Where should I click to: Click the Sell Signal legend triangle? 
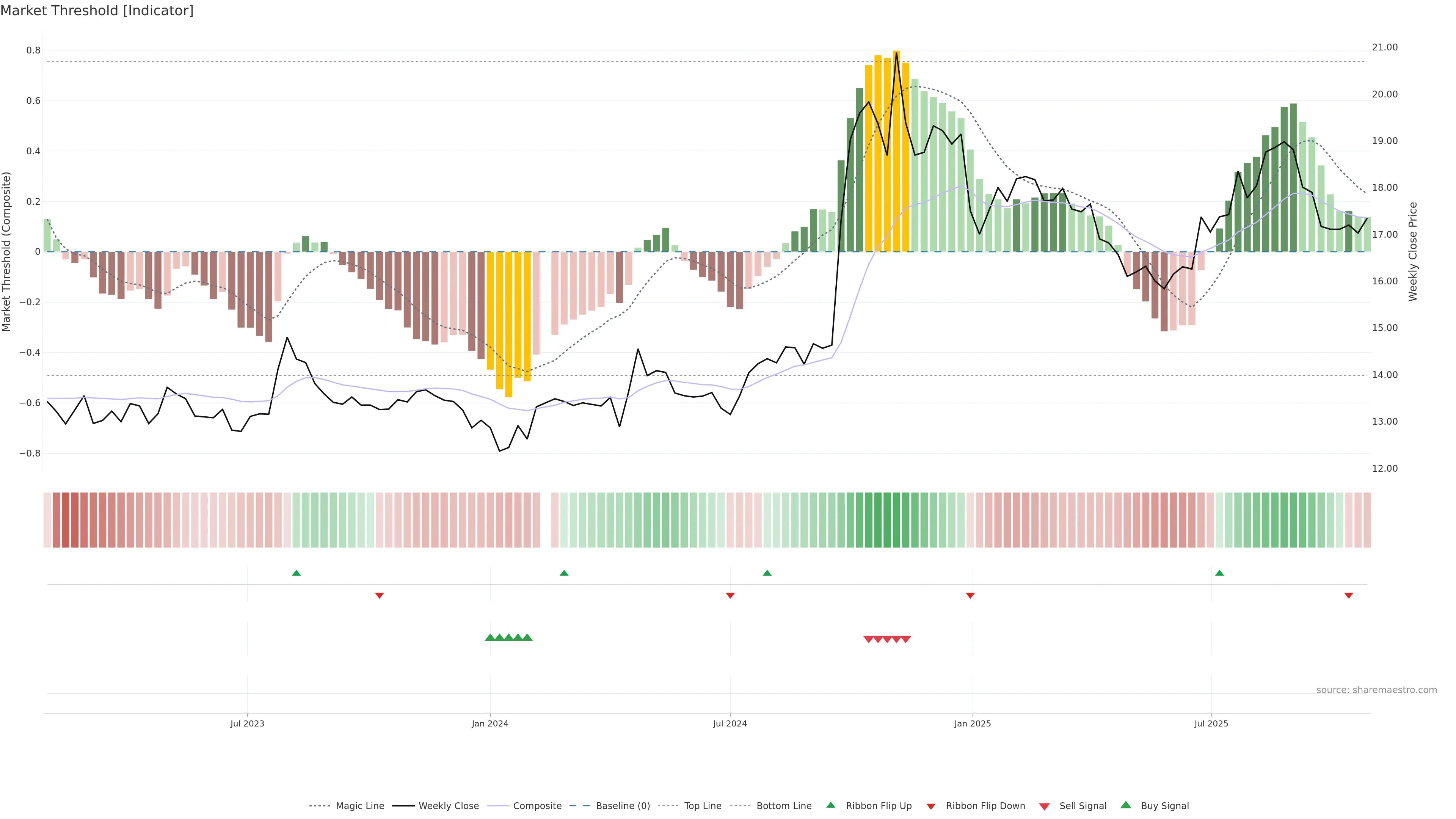pyautogui.click(x=1044, y=806)
